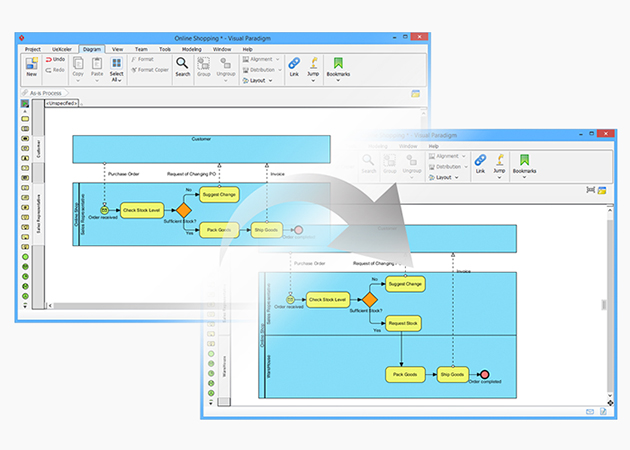Select Suggest Change task in back window
The image size is (630, 450).
coord(219,194)
